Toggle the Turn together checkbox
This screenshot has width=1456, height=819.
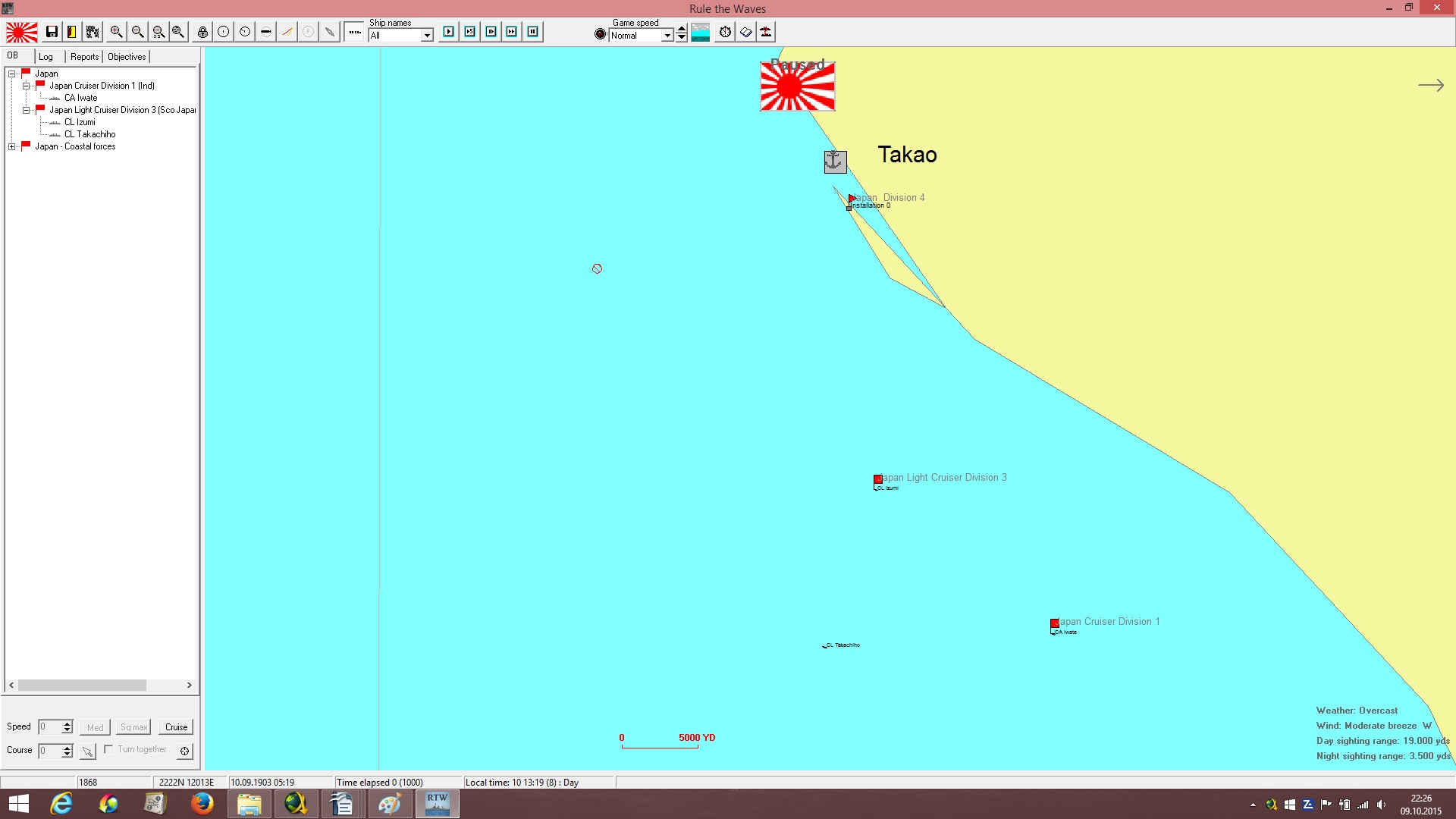[108, 749]
